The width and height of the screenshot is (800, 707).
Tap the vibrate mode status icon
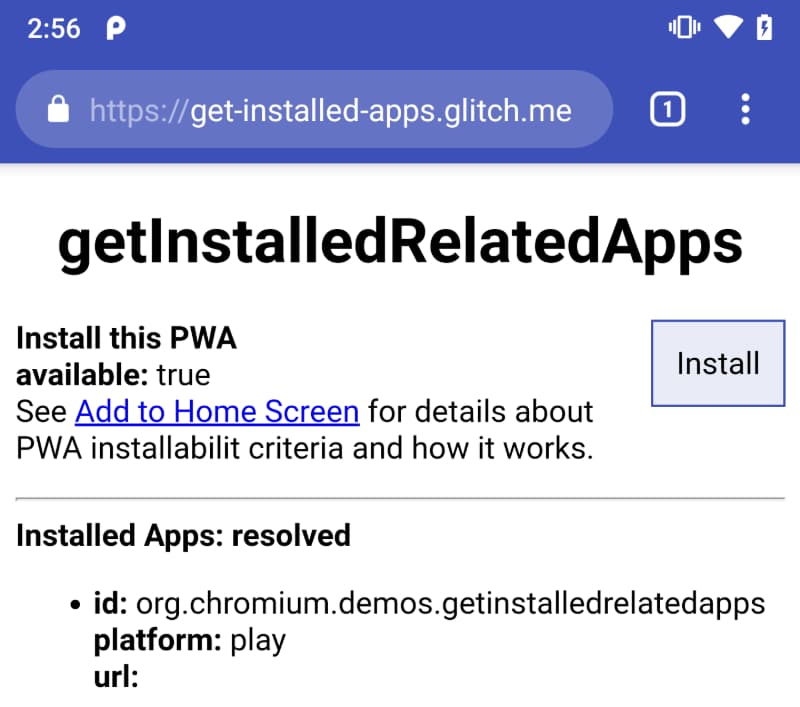point(681,28)
